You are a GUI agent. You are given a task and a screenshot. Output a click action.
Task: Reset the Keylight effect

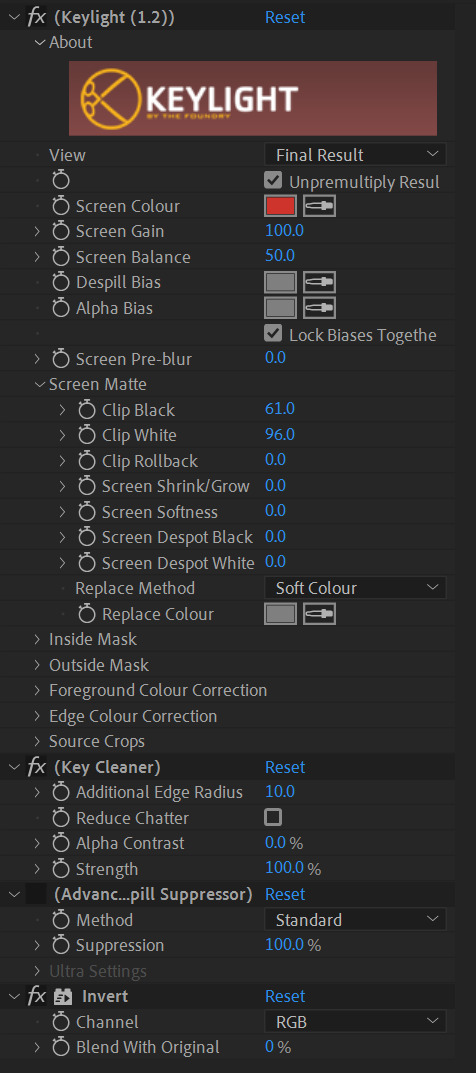tap(285, 17)
